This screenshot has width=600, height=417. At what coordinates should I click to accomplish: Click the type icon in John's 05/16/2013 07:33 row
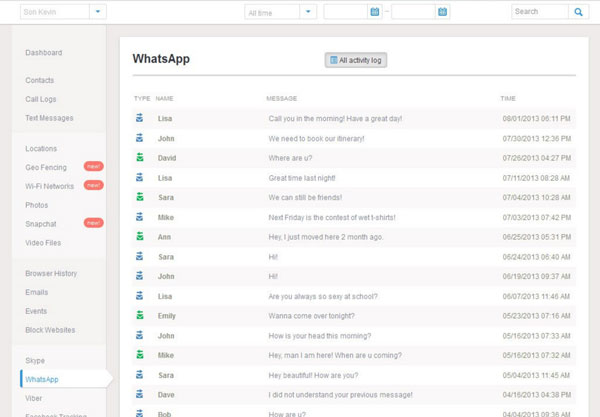[140, 335]
